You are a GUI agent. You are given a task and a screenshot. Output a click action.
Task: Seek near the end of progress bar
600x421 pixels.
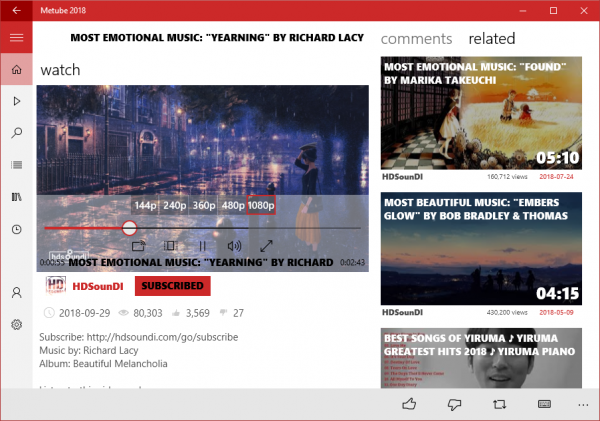(x=354, y=228)
